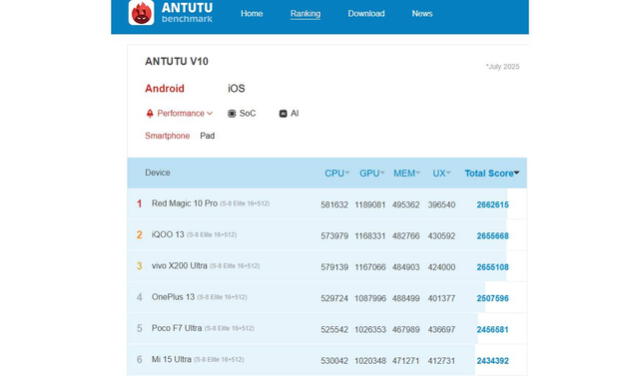Open the News menu item
The height and width of the screenshot is (376, 640).
tap(422, 13)
